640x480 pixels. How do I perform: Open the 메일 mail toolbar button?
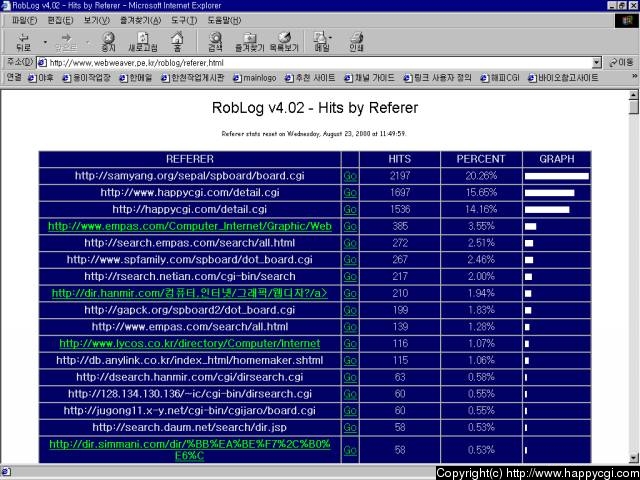point(321,42)
